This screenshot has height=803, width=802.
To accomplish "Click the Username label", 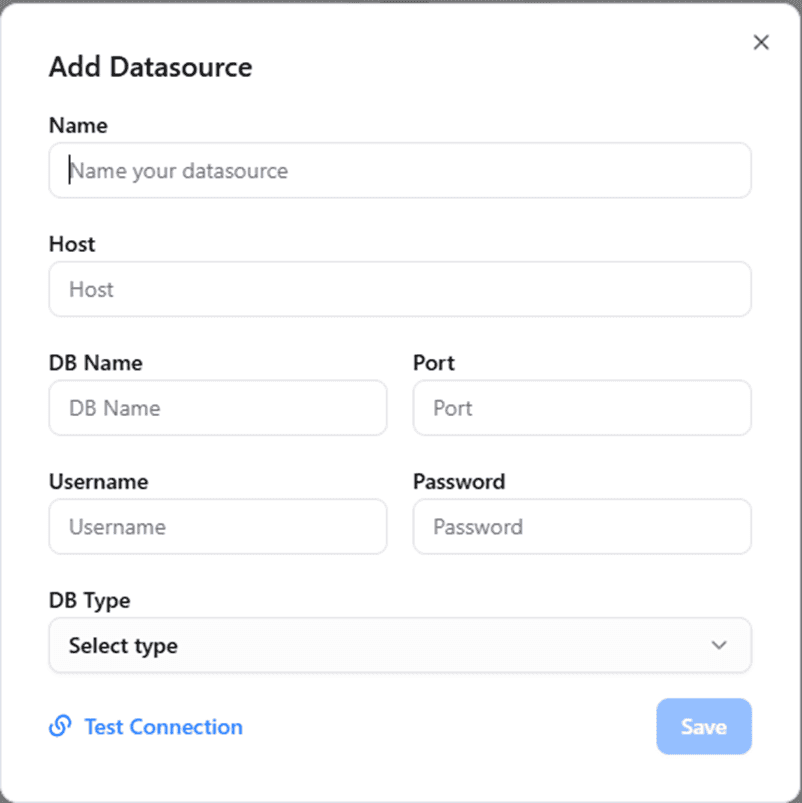I will (98, 482).
